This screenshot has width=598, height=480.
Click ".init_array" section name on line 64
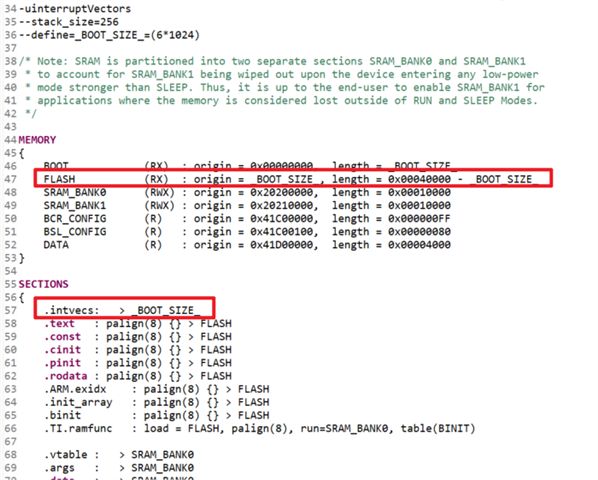78,402
